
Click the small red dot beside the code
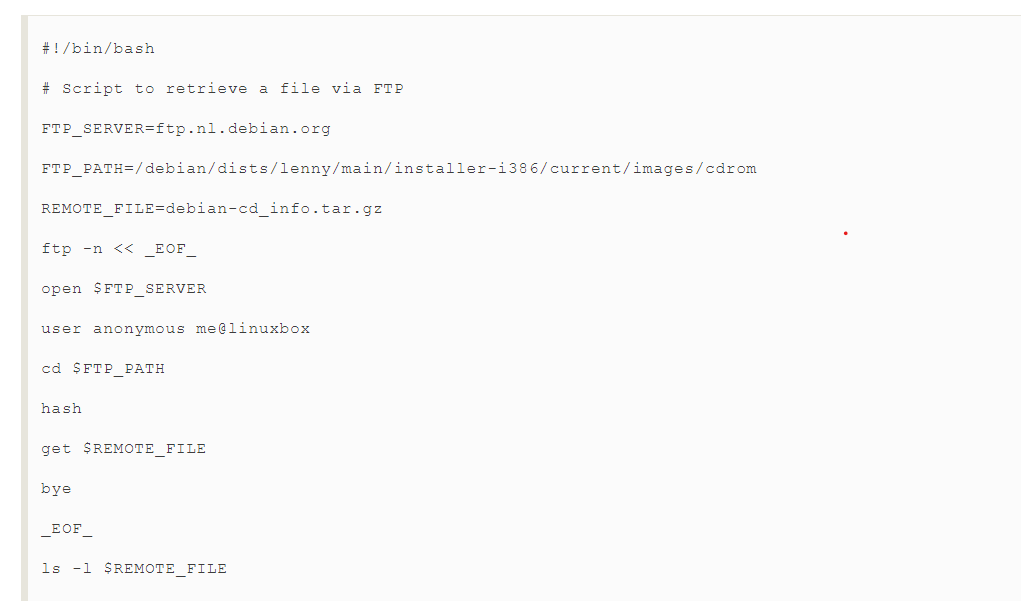coord(845,233)
